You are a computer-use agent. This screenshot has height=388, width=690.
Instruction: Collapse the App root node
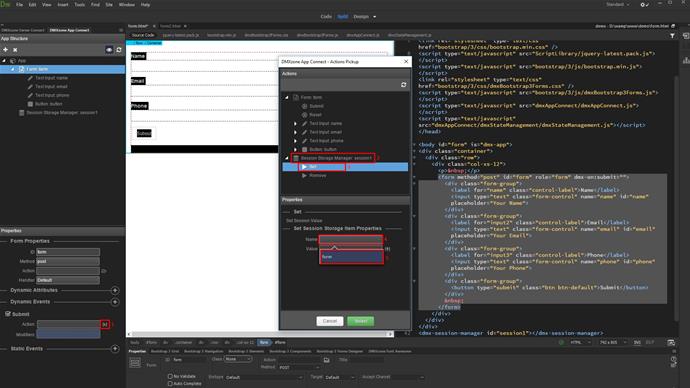pos(4,61)
